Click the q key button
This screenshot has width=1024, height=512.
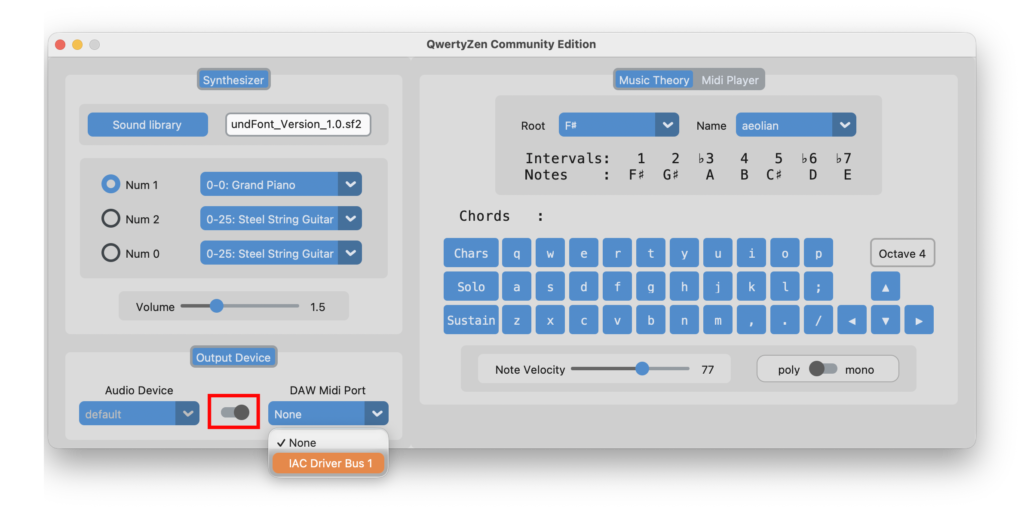pos(517,253)
